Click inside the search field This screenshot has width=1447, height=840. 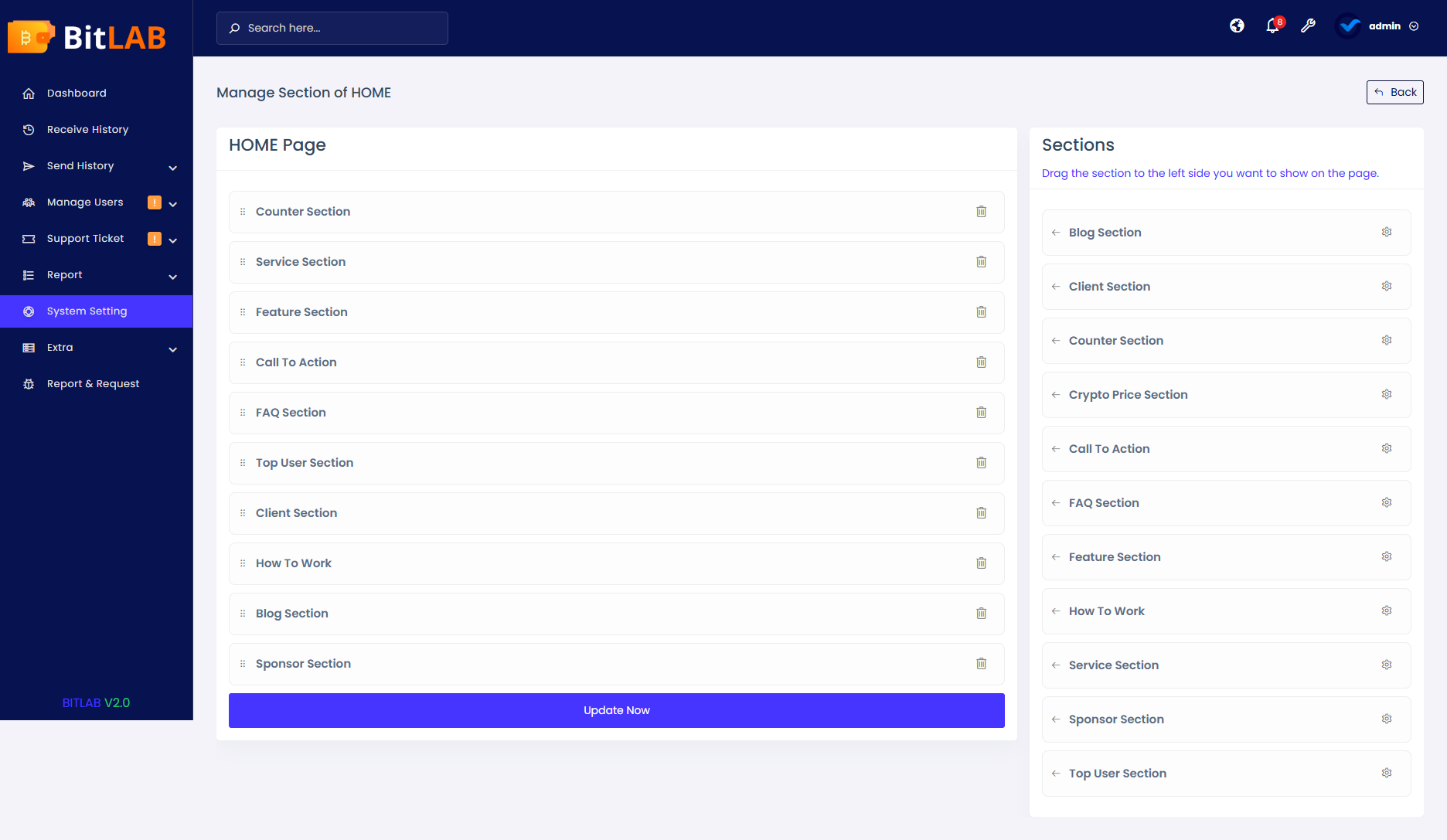click(332, 28)
